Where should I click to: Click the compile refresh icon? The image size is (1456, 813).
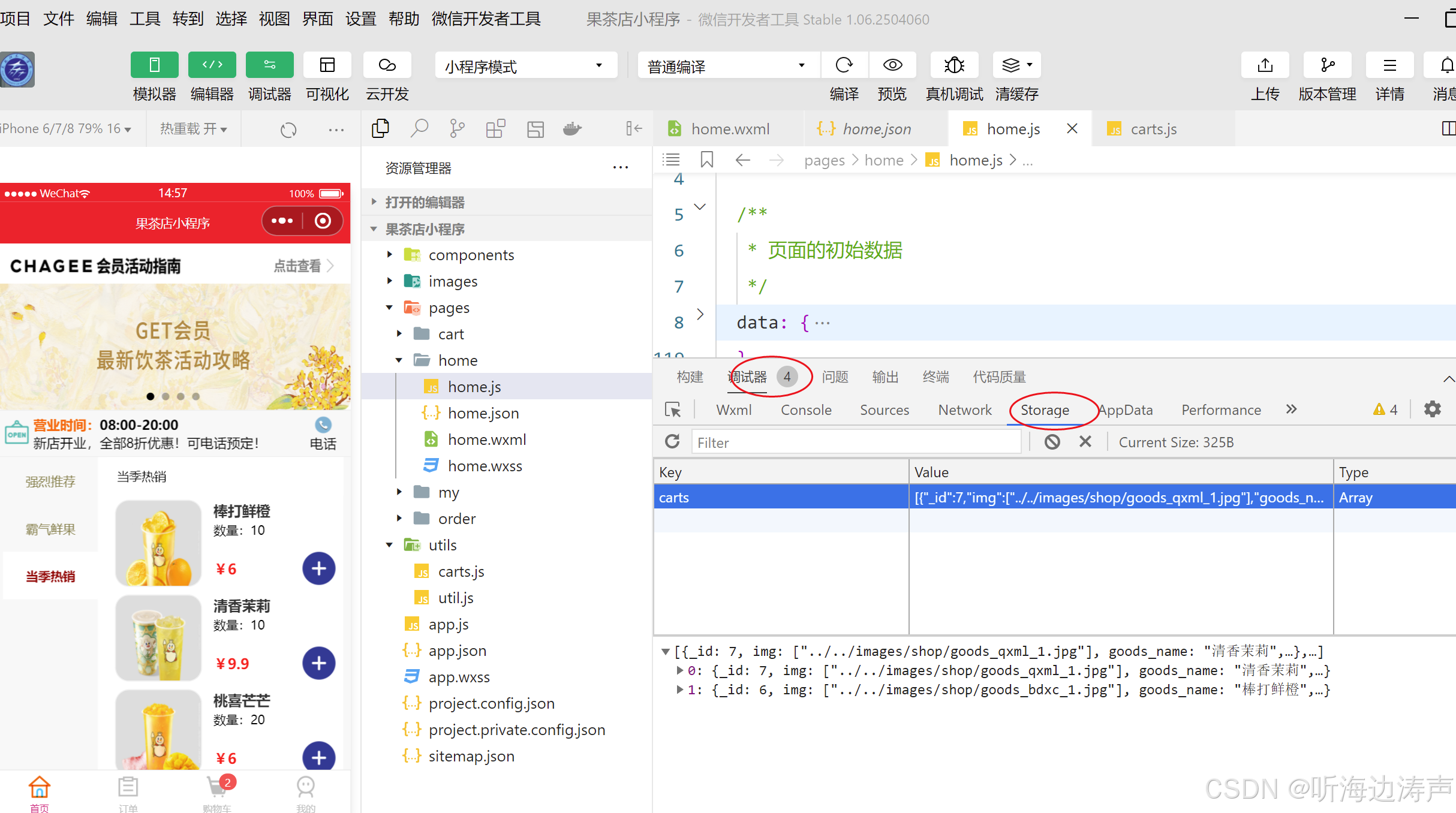844,65
